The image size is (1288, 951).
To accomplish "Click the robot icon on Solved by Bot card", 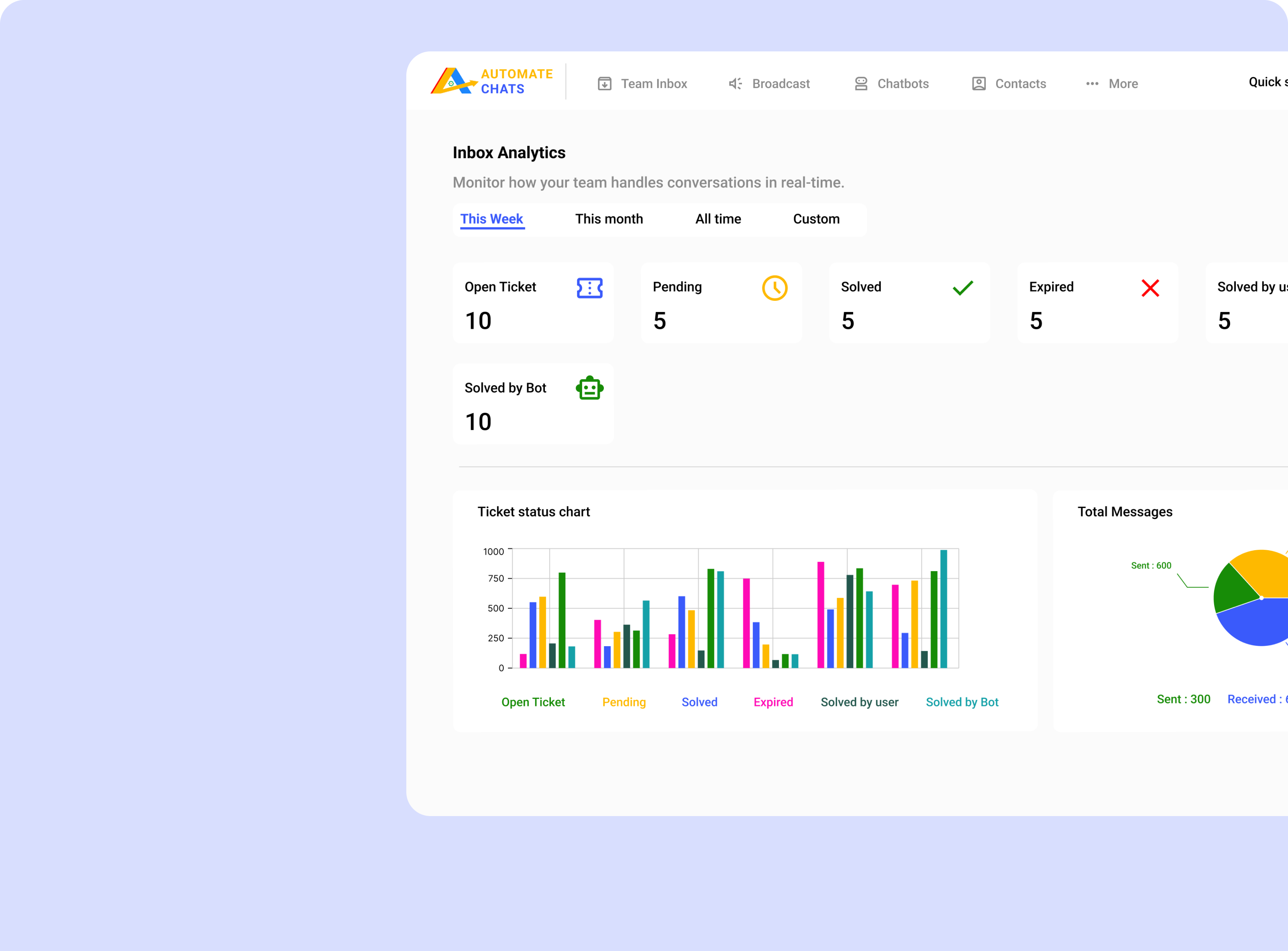I will click(x=589, y=388).
